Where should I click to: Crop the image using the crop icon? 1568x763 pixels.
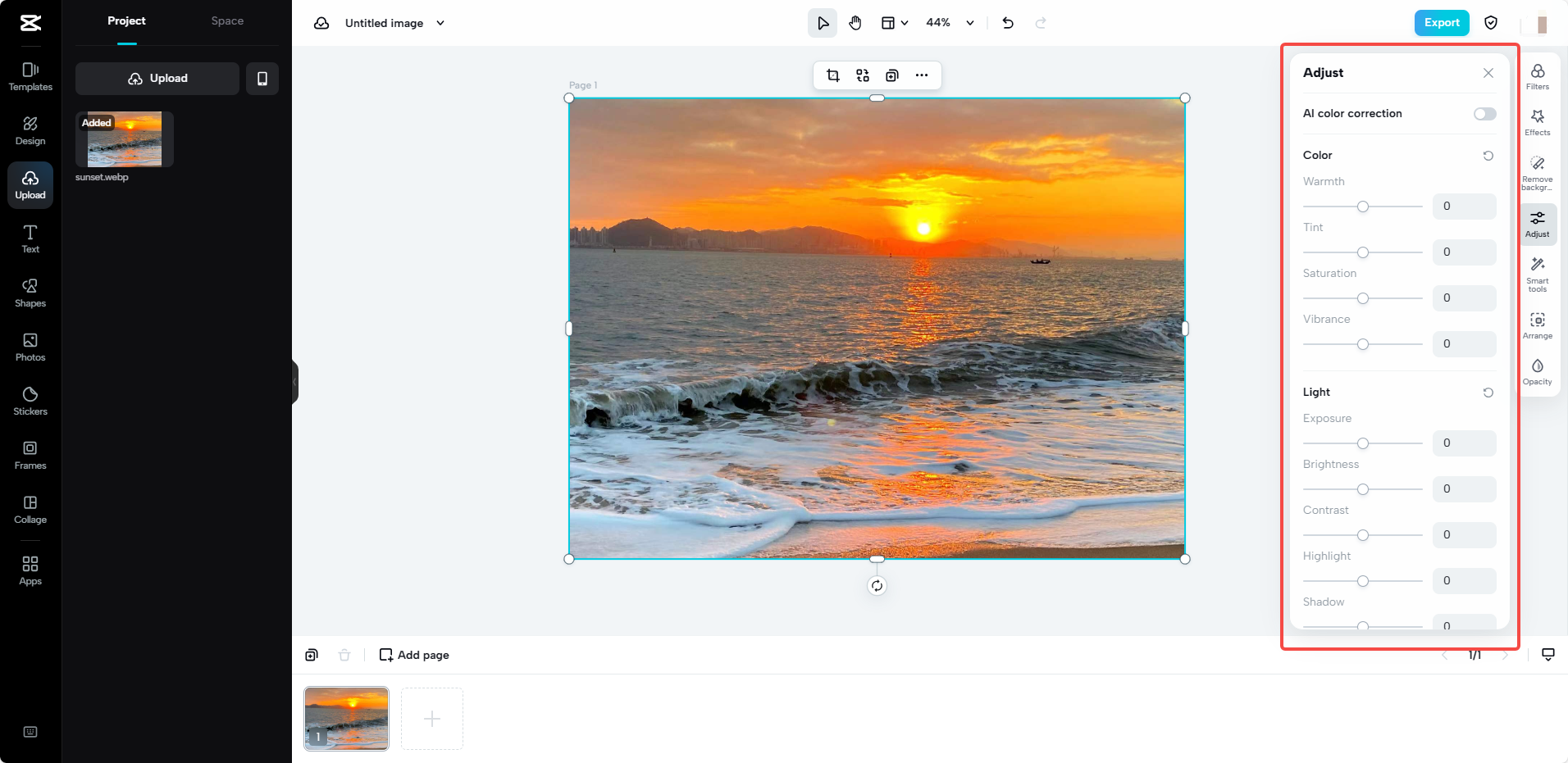click(833, 75)
